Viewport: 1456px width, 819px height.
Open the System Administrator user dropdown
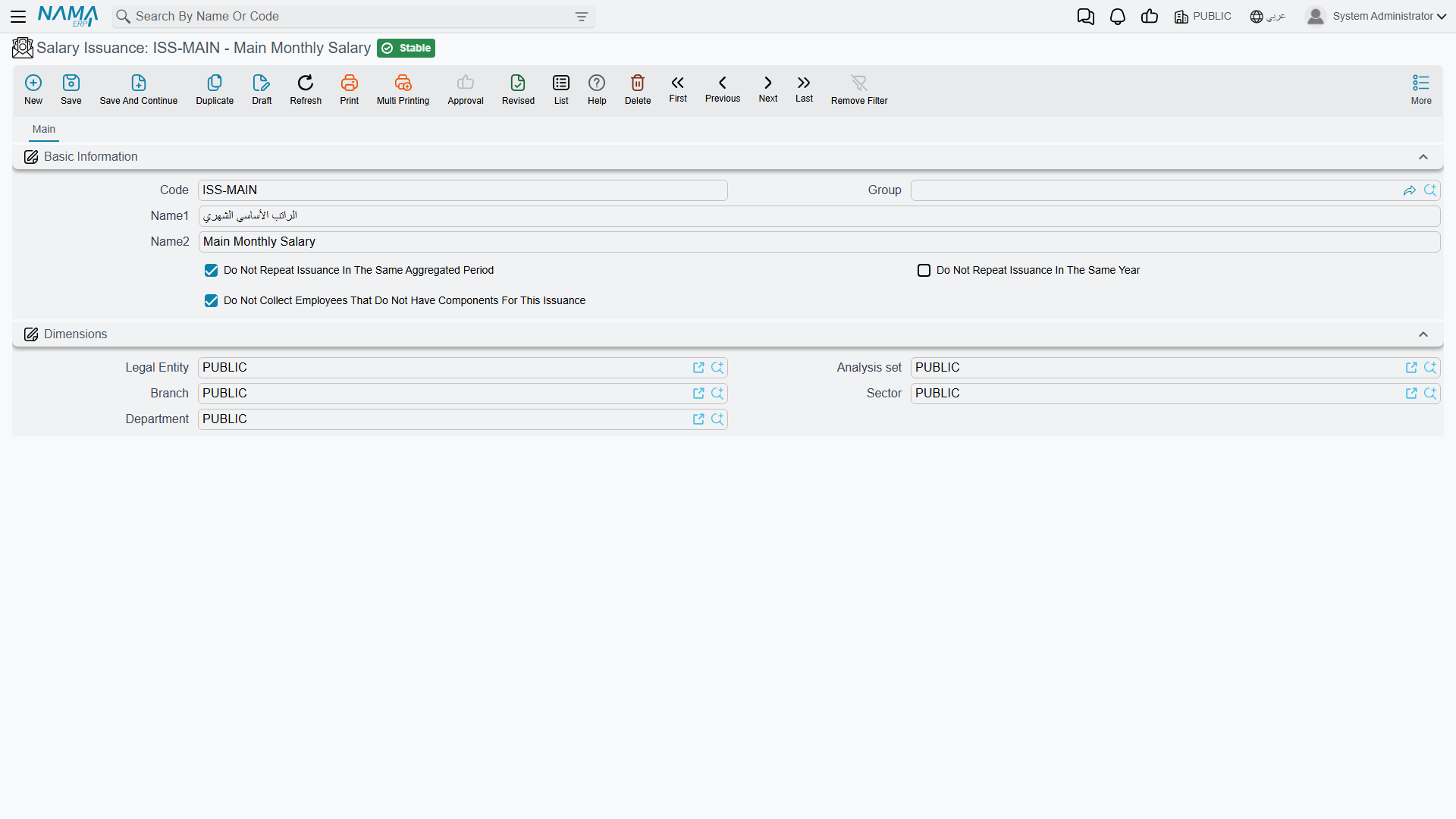click(1376, 17)
